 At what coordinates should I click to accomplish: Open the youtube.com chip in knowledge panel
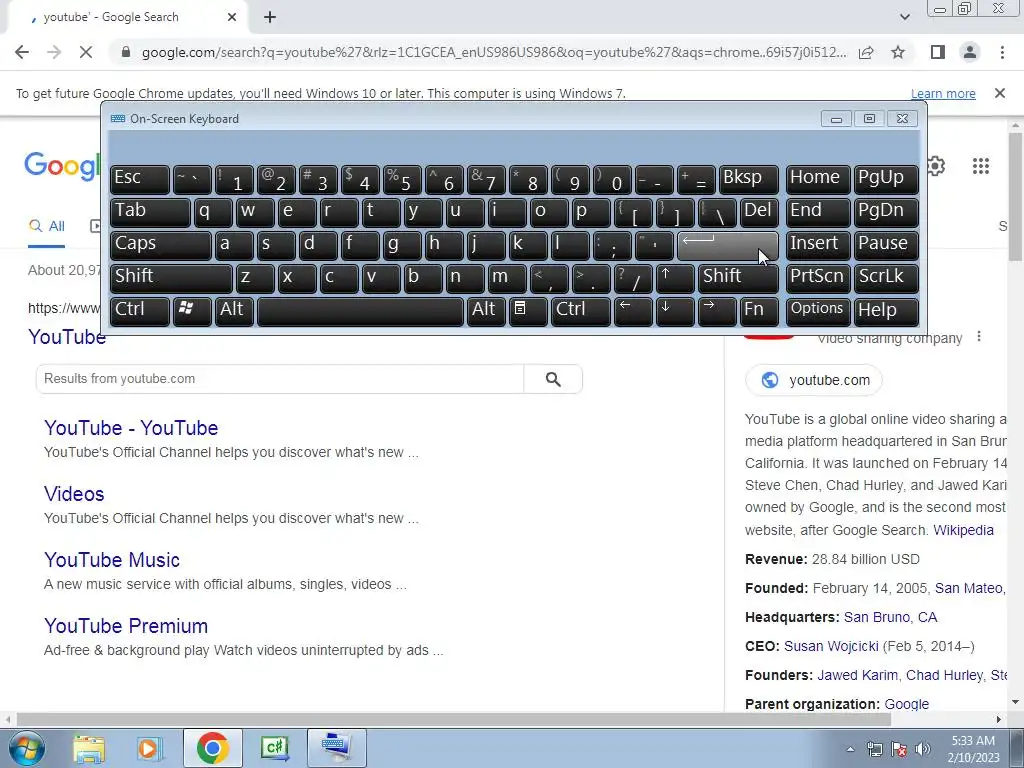[814, 380]
